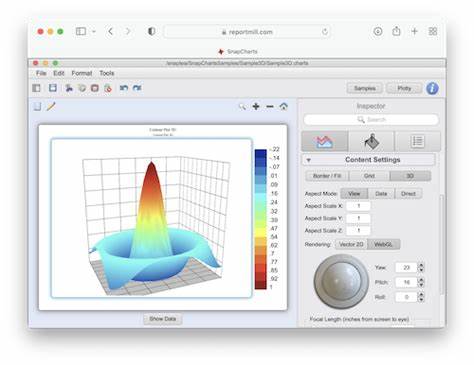474x365 pixels.
Task: Select the page view icon above chart
Action: tap(38, 107)
